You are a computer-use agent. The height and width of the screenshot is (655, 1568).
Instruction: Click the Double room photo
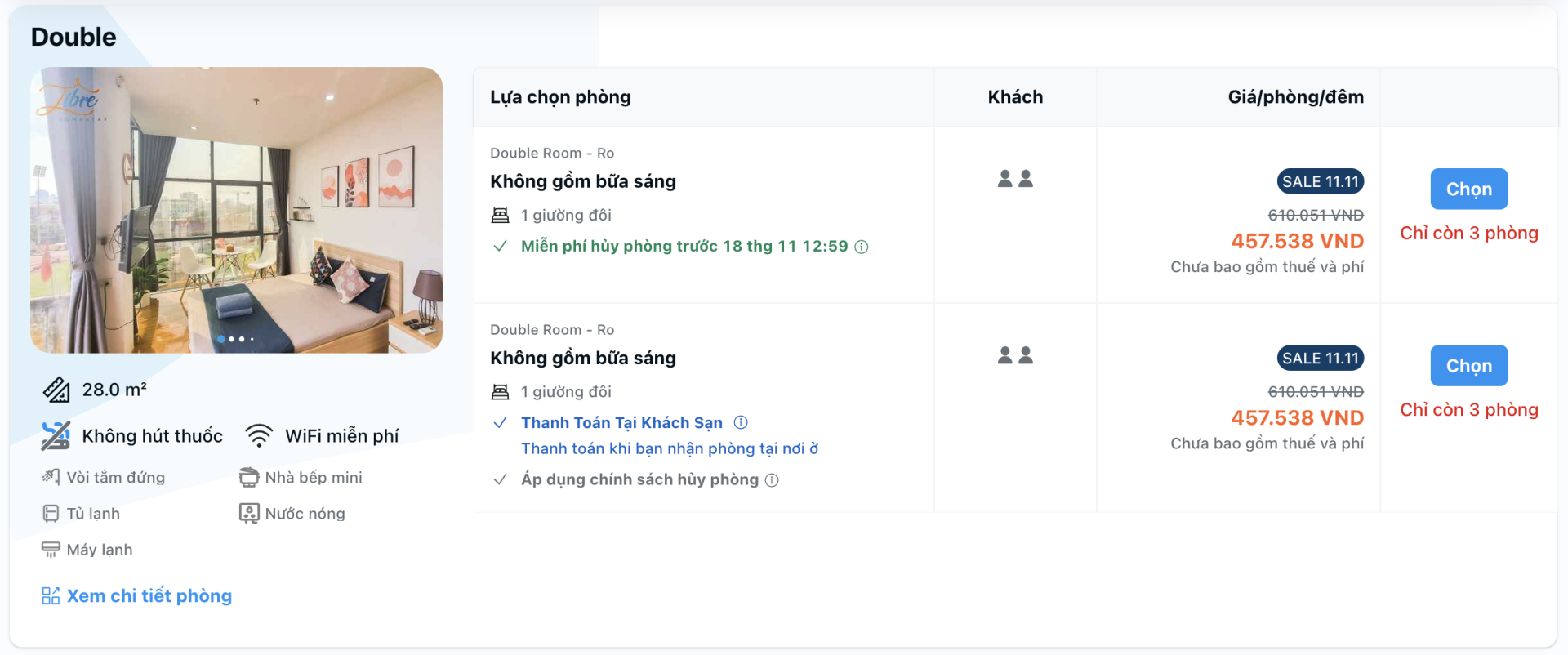coord(237,210)
